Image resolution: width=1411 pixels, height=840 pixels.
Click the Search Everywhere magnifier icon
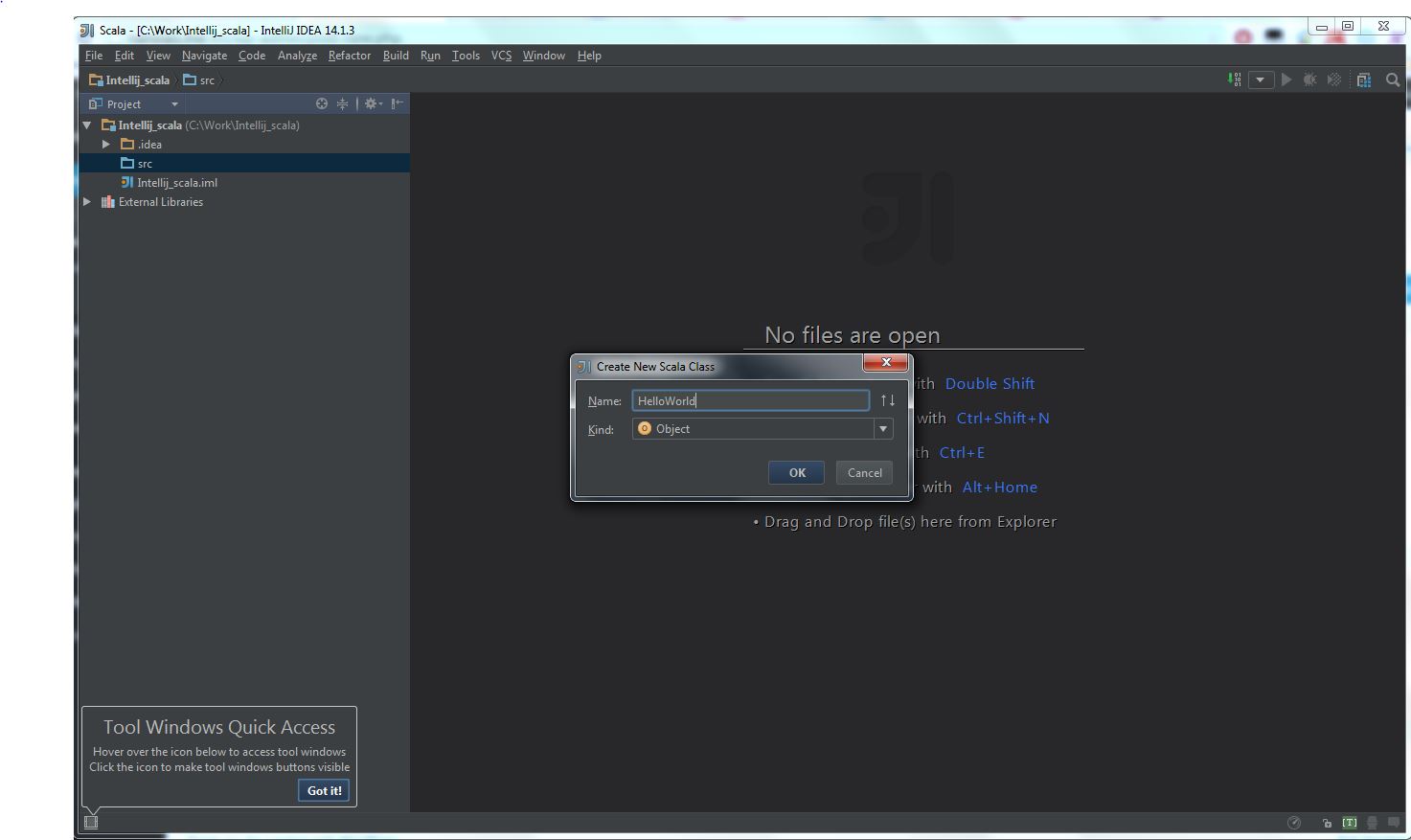tap(1393, 79)
